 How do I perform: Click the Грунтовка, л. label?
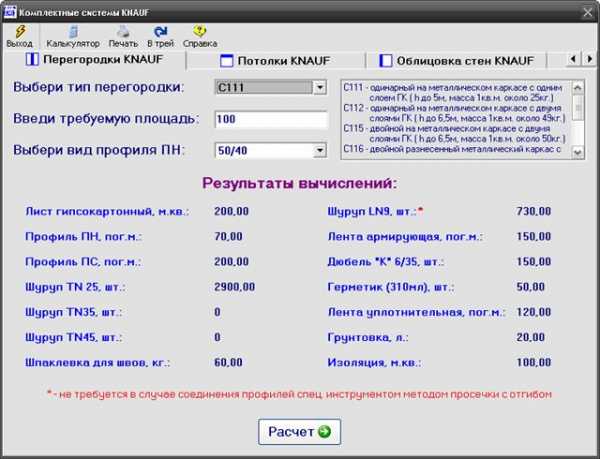(x=368, y=338)
